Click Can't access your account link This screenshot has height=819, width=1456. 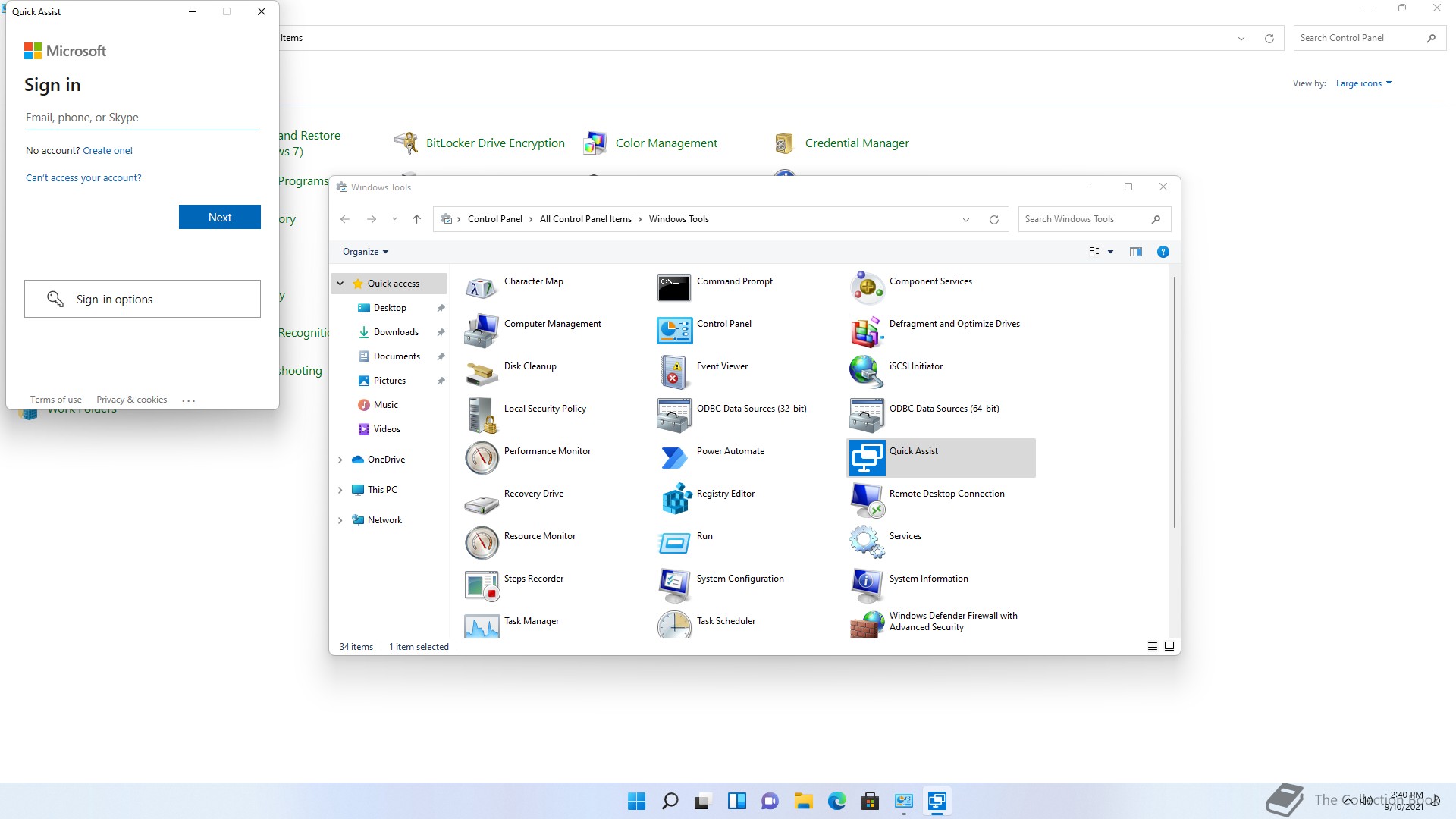pyautogui.click(x=83, y=177)
